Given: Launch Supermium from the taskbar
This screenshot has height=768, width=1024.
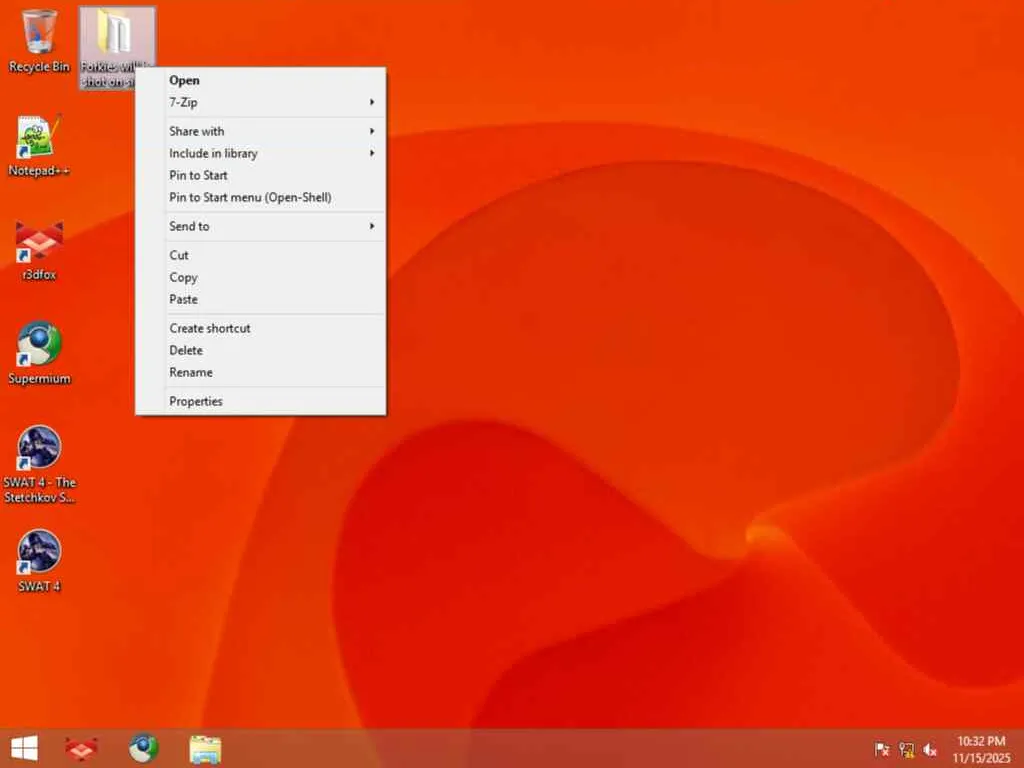Looking at the screenshot, I should [x=143, y=748].
